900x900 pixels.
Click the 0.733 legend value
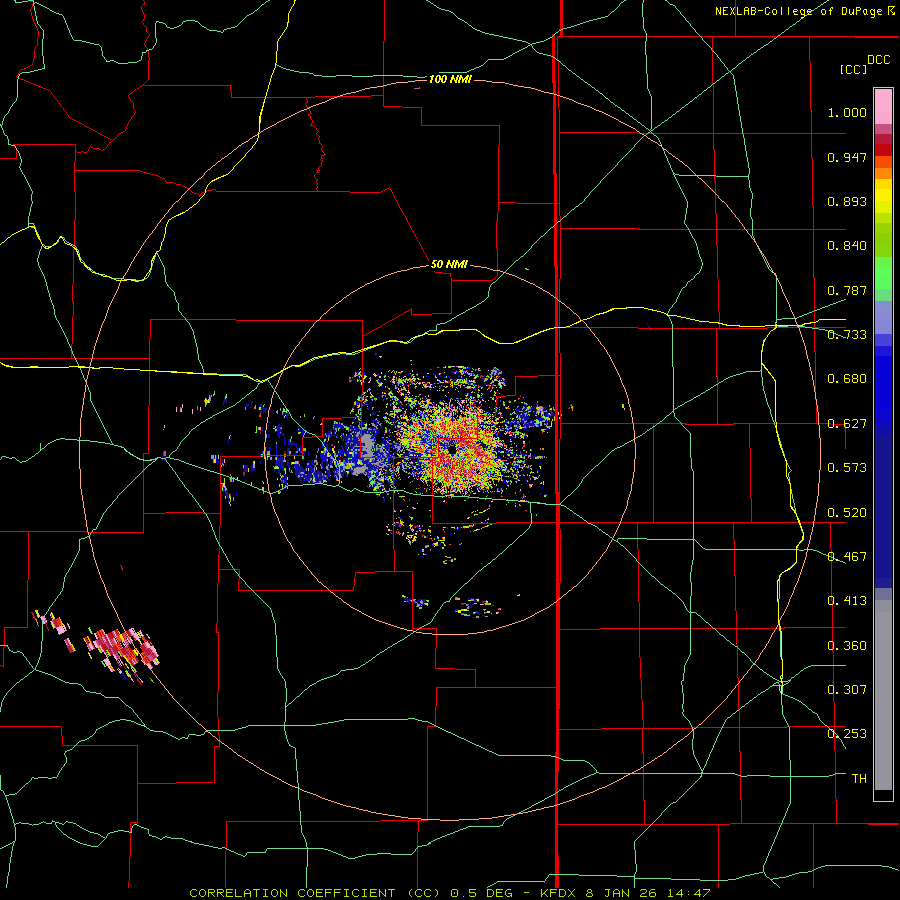(x=847, y=335)
